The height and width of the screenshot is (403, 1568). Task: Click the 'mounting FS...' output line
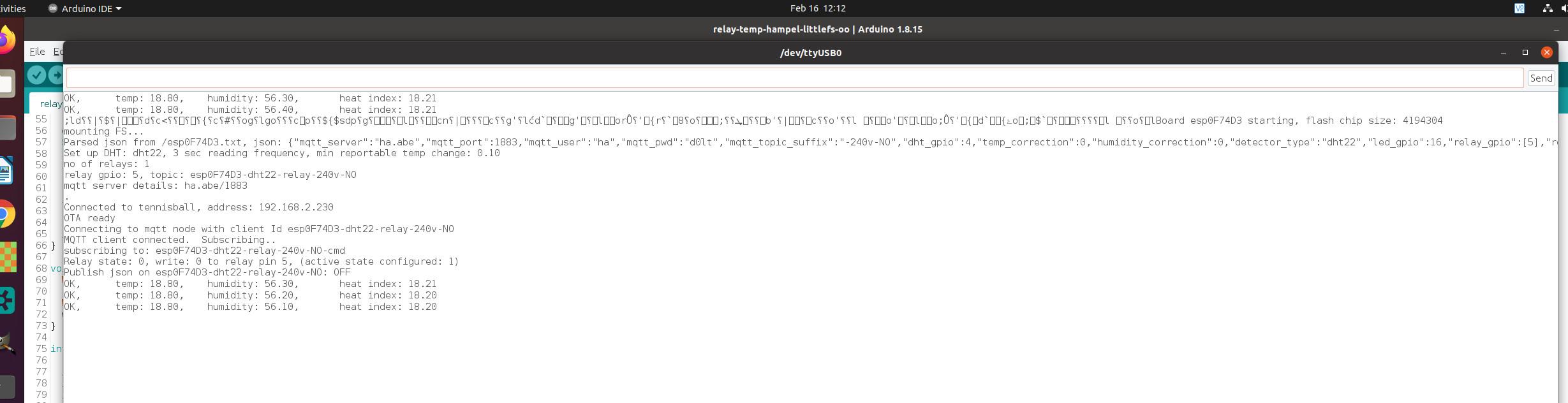(103, 131)
